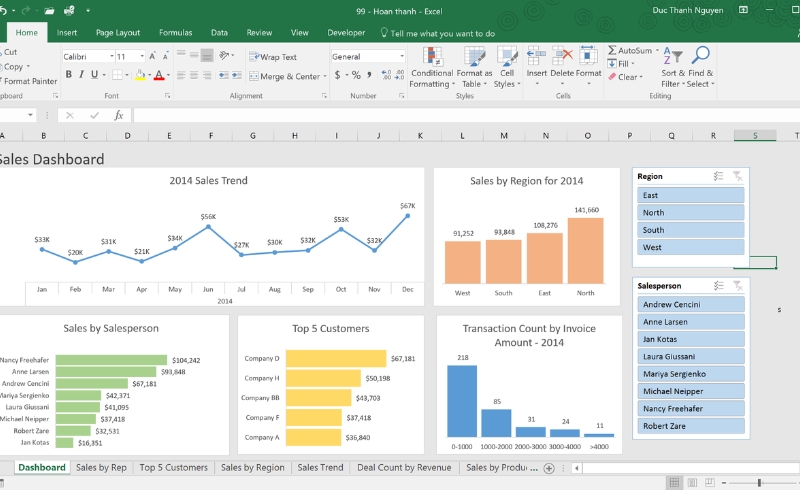Viewport: 800px width, 490px height.
Task: Click the Insert Function fx icon
Action: click(118, 115)
